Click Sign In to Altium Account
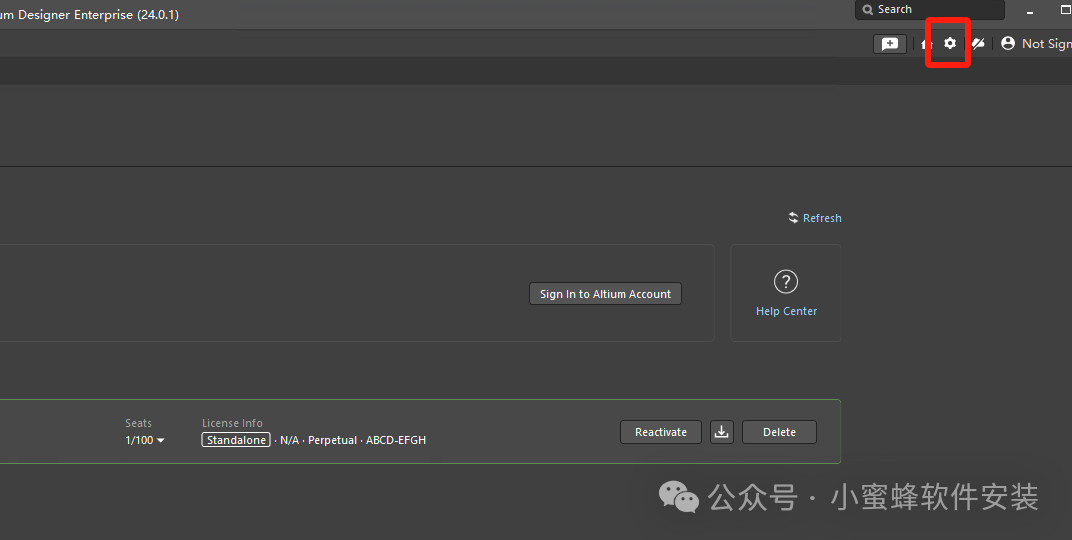Screen dimensions: 1072x540 pyautogui.click(x=605, y=294)
